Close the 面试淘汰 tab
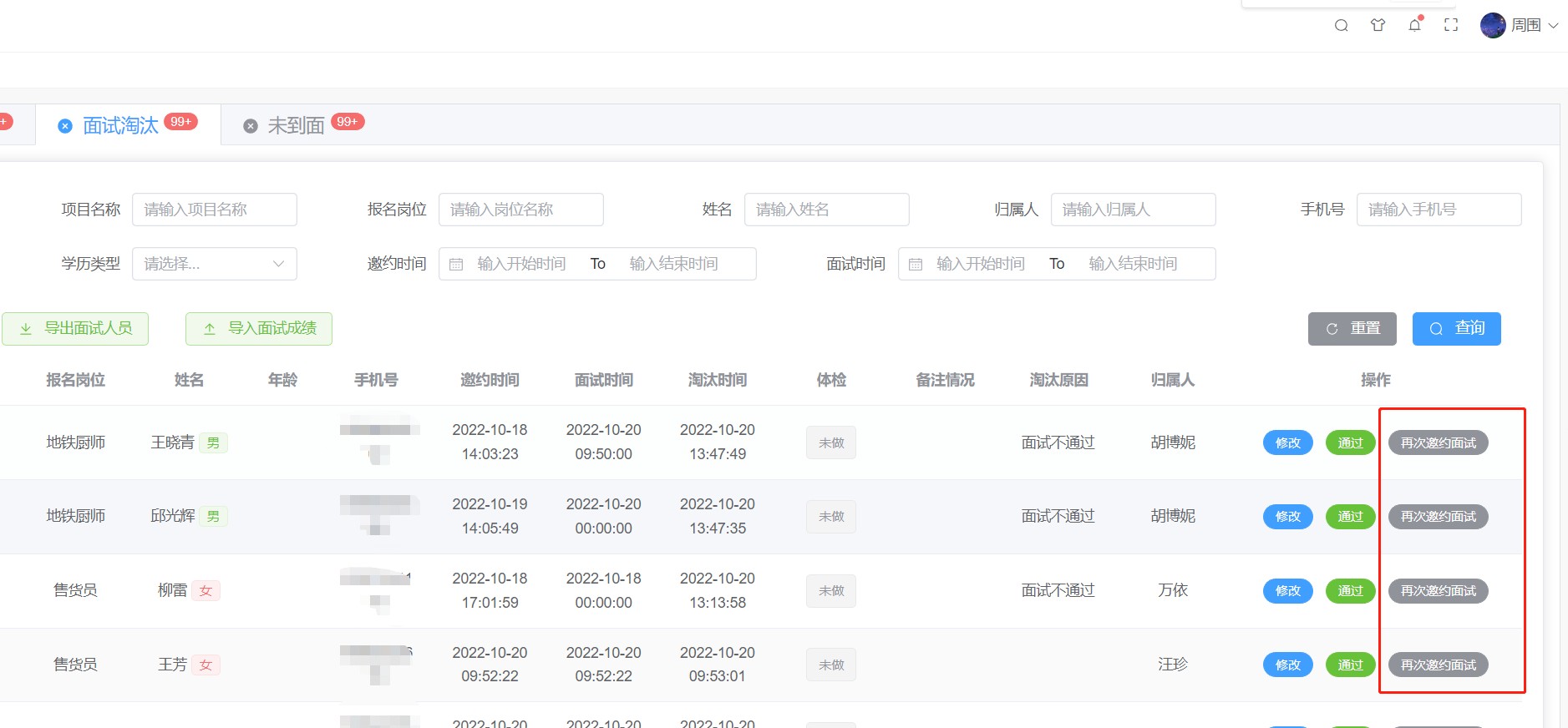Image resolution: width=1568 pixels, height=728 pixels. [x=65, y=126]
